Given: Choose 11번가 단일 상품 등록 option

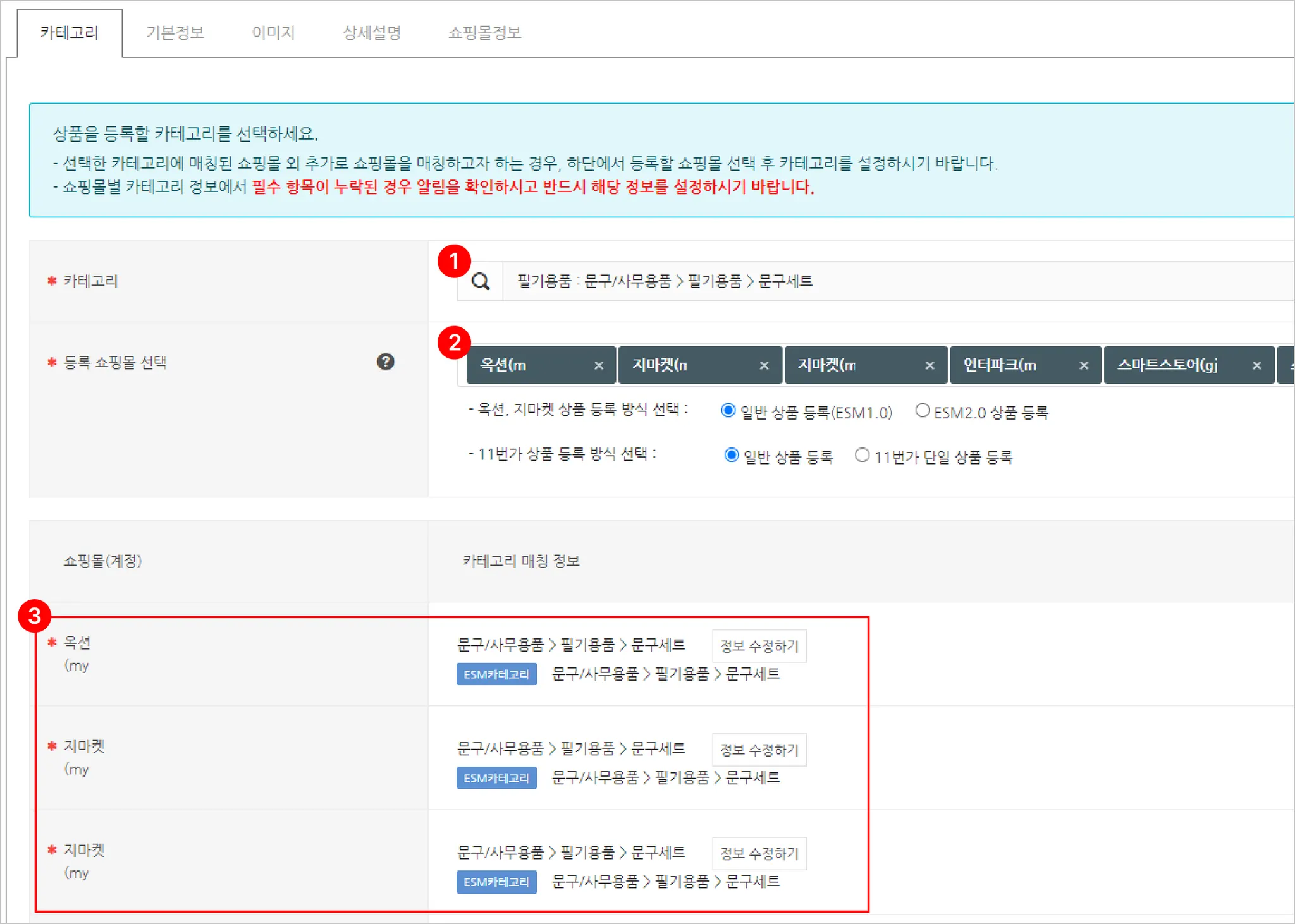Looking at the screenshot, I should (x=862, y=455).
